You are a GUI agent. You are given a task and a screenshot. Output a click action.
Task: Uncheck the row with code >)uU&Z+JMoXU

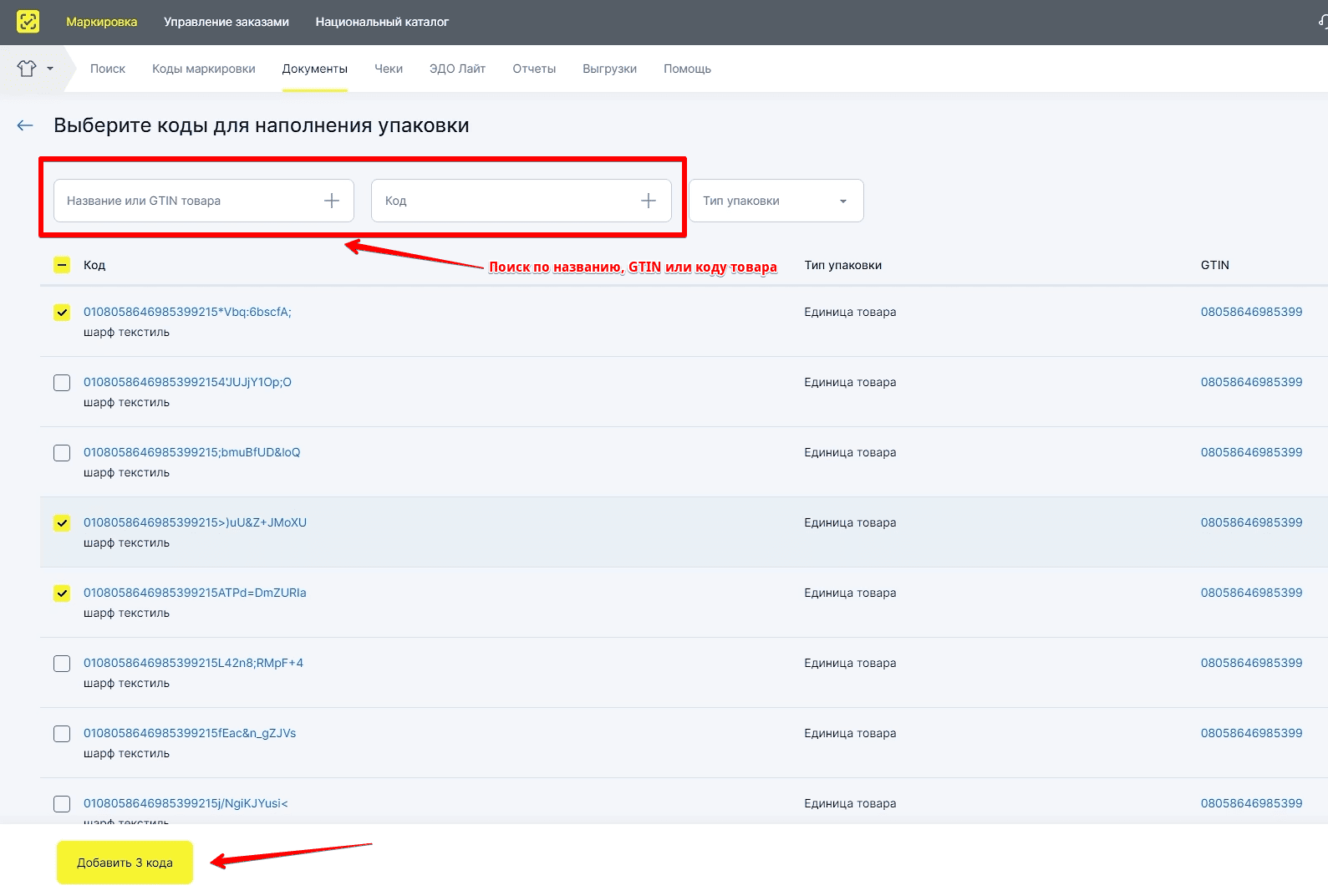pos(62,523)
